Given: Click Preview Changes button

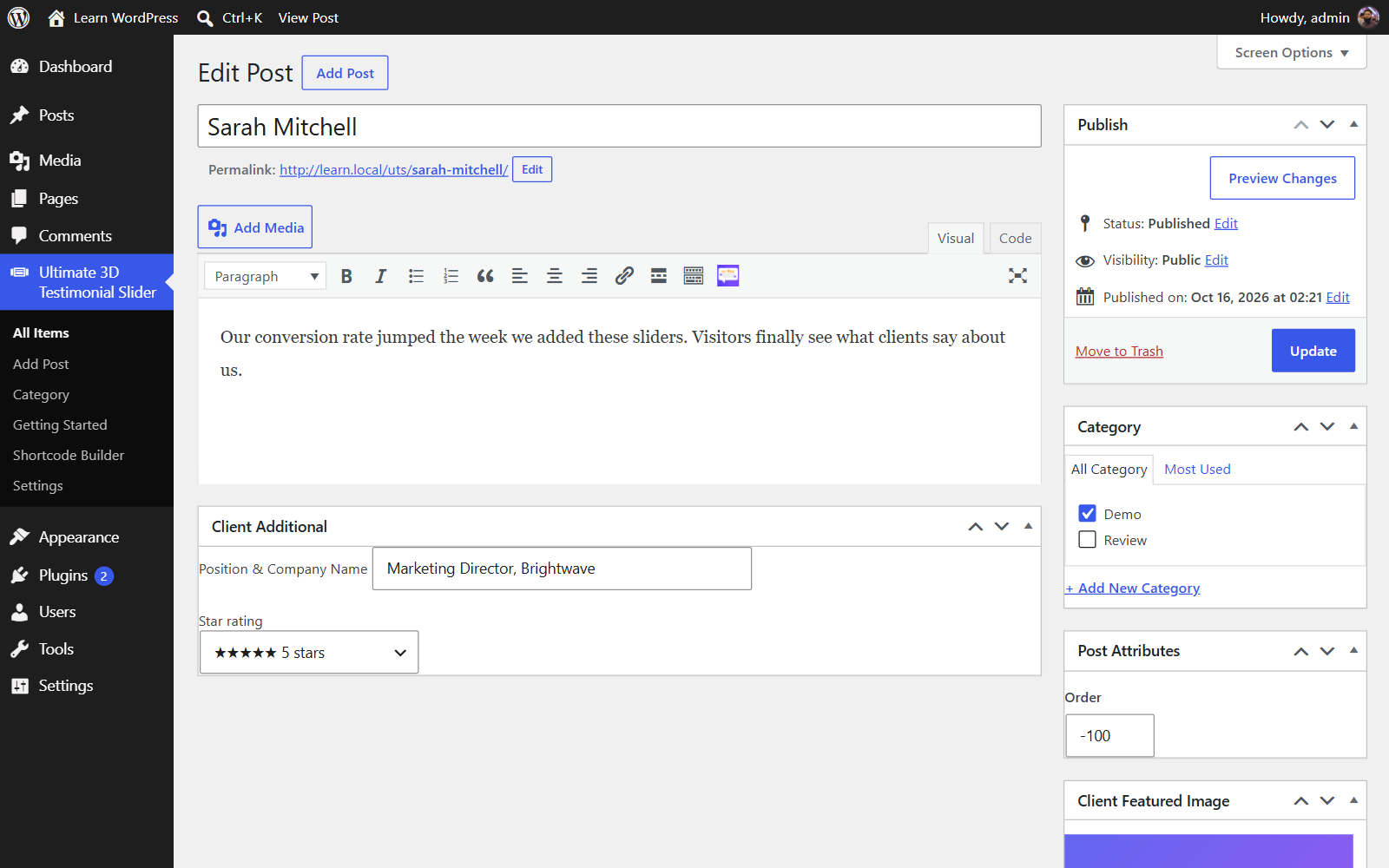Looking at the screenshot, I should pyautogui.click(x=1282, y=178).
